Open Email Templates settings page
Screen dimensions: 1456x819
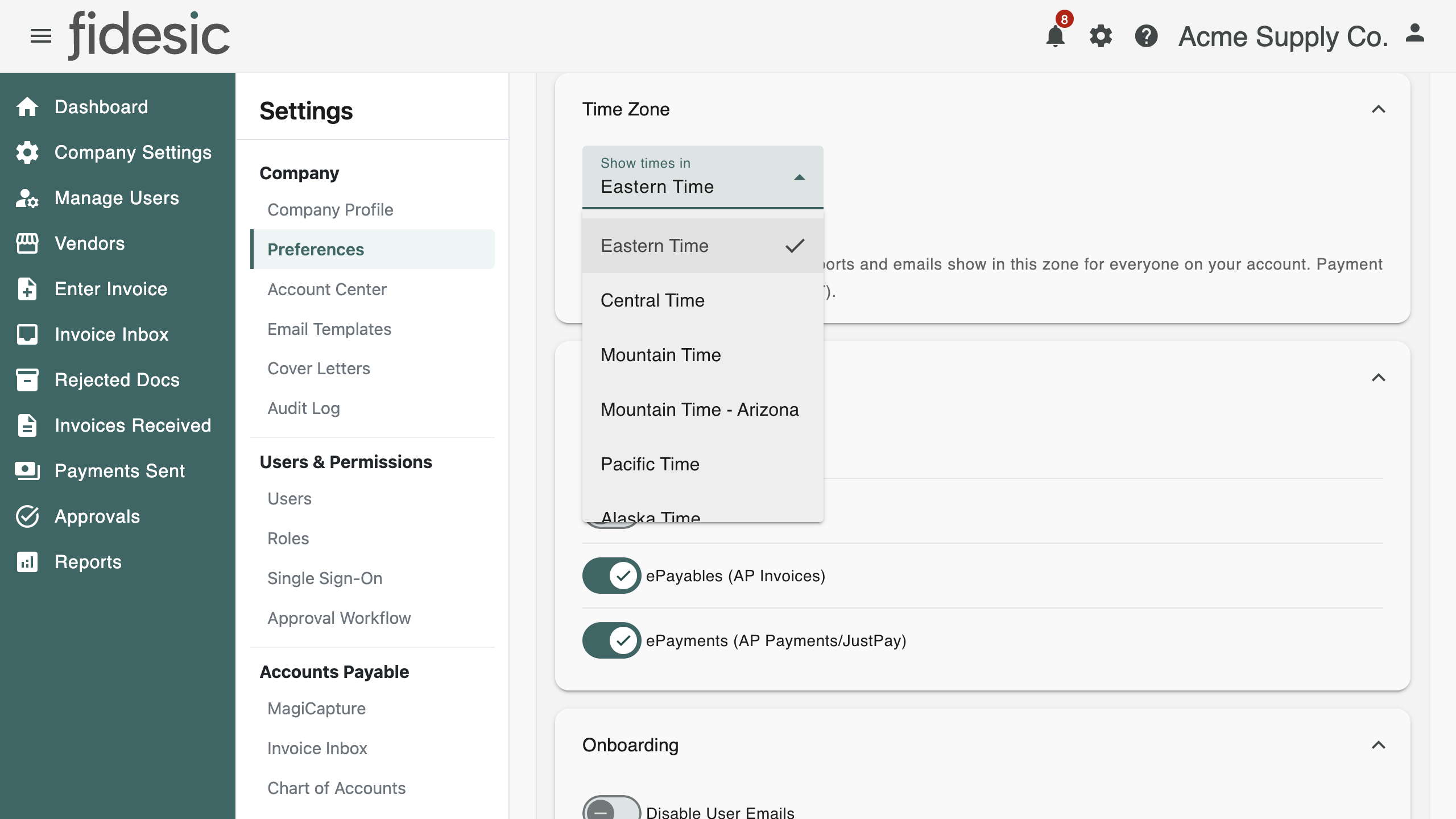tap(329, 329)
